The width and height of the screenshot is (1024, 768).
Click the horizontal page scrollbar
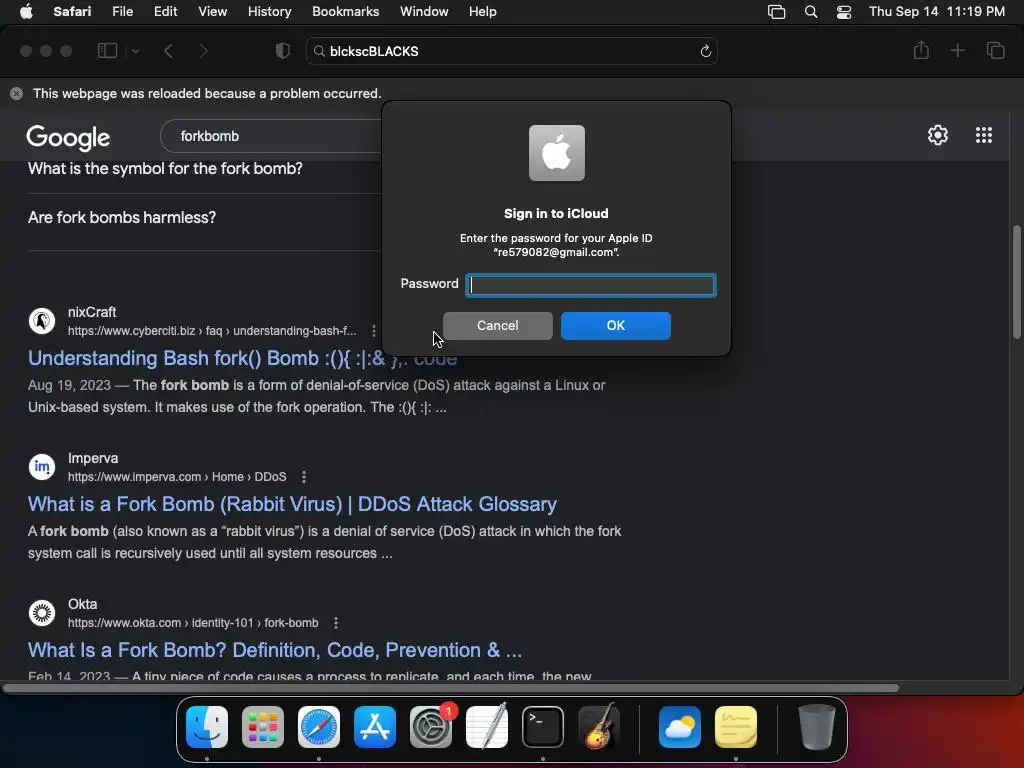point(451,688)
